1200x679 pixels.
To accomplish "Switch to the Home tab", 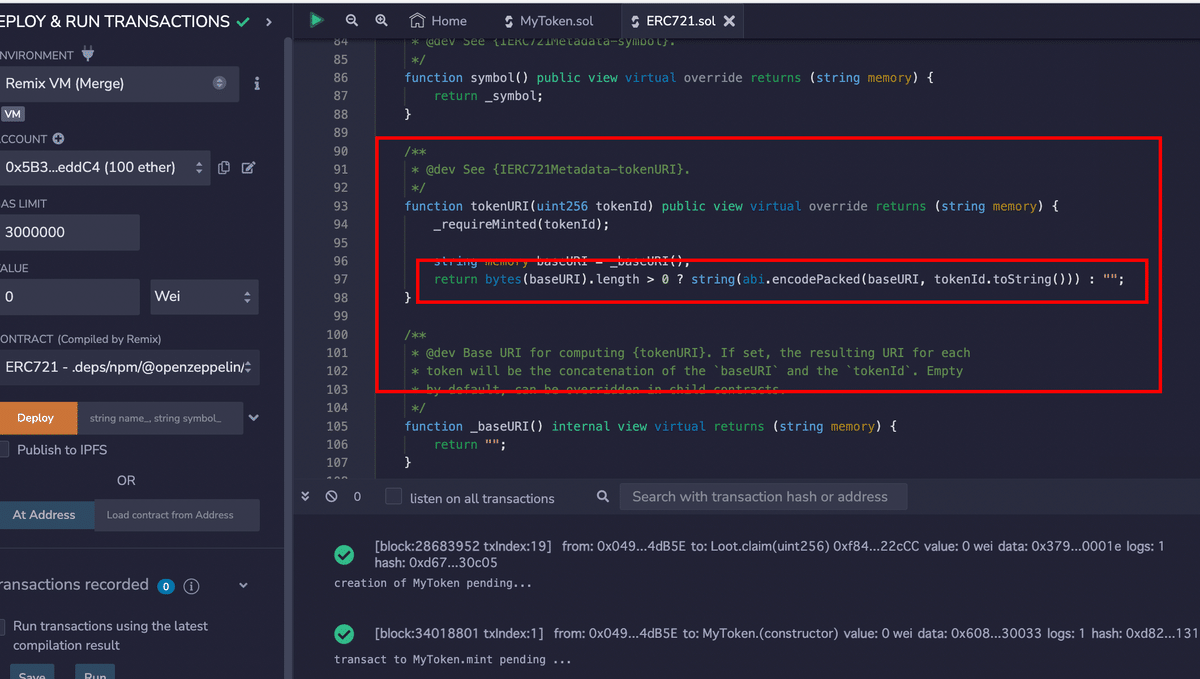I will click(x=438, y=20).
